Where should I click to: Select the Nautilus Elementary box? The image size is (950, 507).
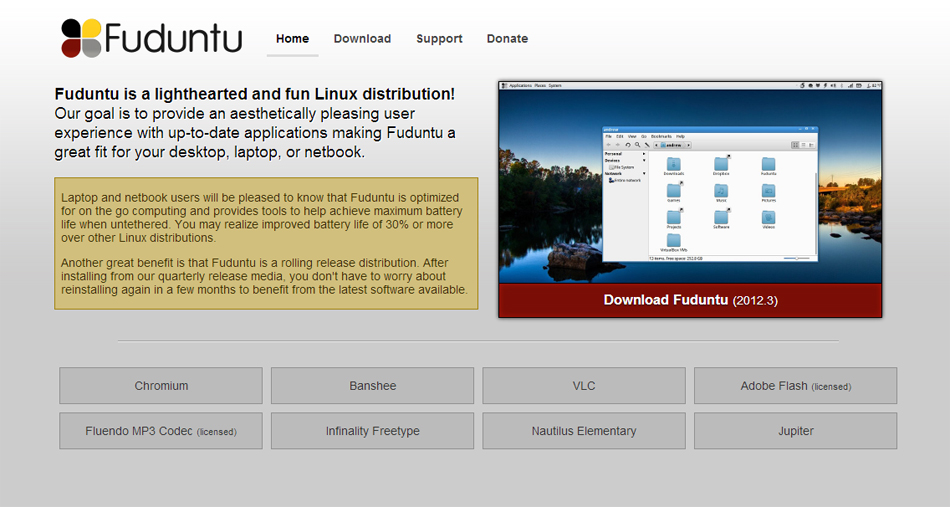[584, 431]
